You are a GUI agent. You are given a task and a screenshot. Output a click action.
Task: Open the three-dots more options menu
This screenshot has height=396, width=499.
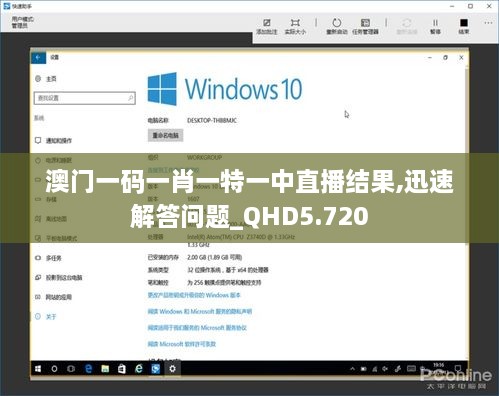point(488,23)
